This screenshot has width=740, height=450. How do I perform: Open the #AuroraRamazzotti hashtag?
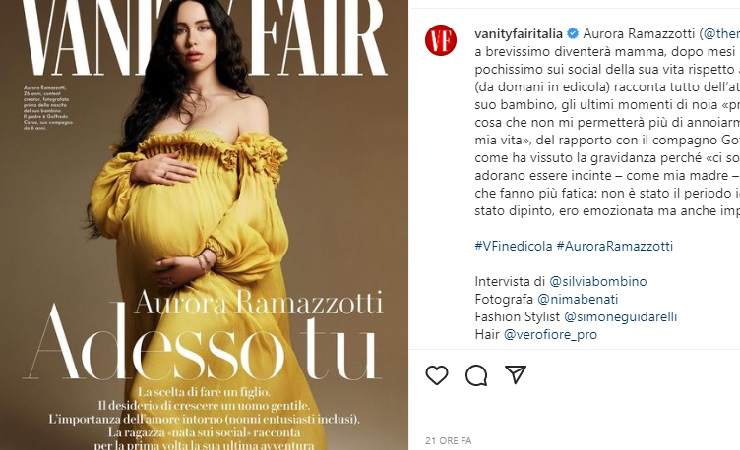click(x=614, y=246)
